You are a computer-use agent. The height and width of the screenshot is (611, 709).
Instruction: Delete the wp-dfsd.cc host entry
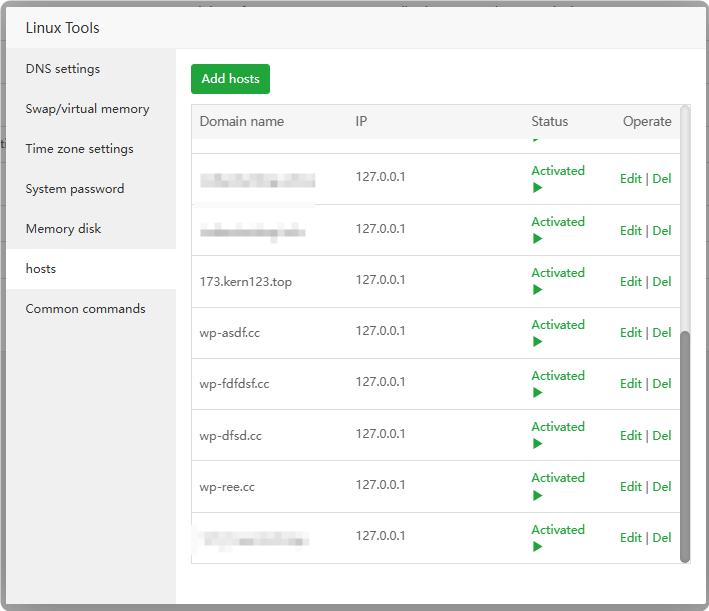(662, 436)
